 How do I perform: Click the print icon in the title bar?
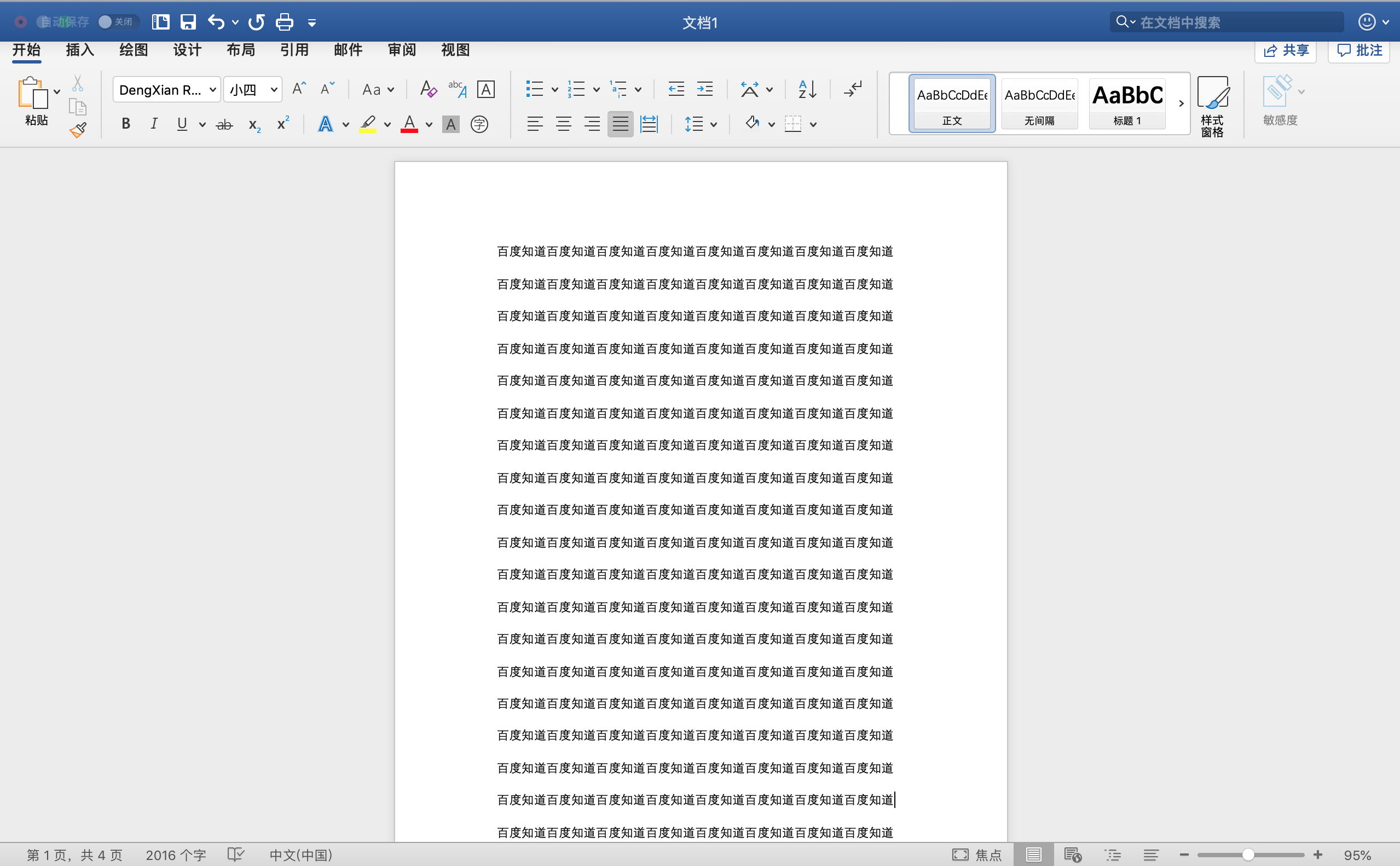pos(284,22)
